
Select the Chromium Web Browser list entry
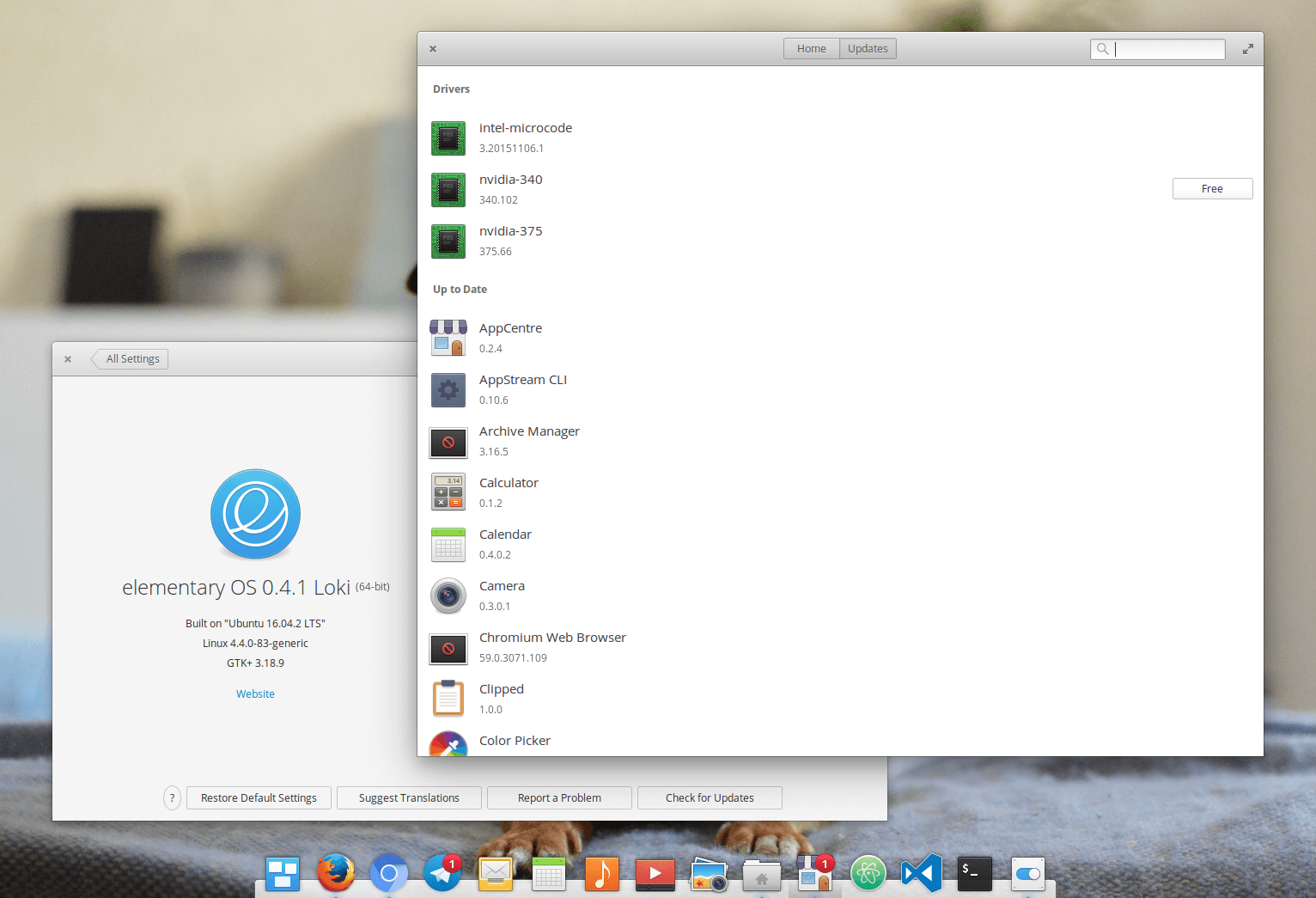[840, 649]
